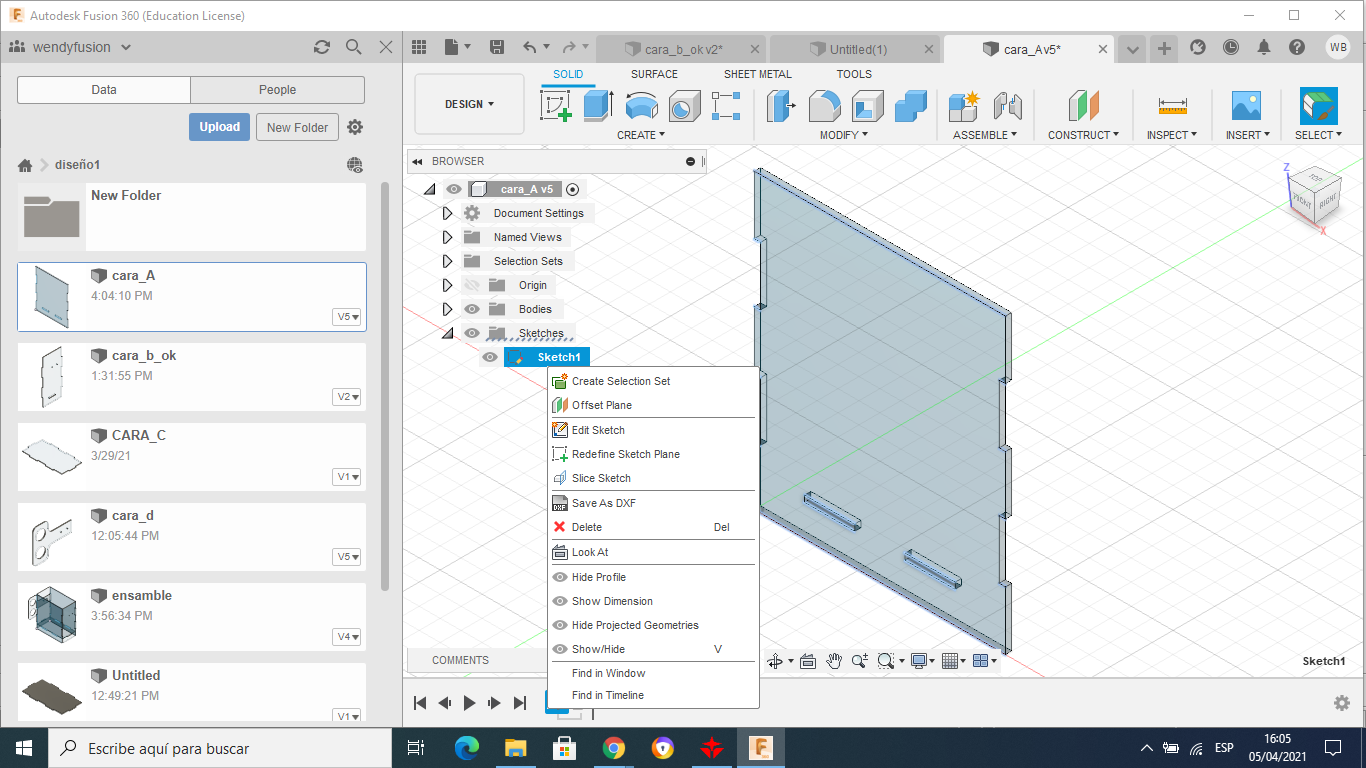Select the Pan hand tool
1366x768 pixels.
point(834,661)
